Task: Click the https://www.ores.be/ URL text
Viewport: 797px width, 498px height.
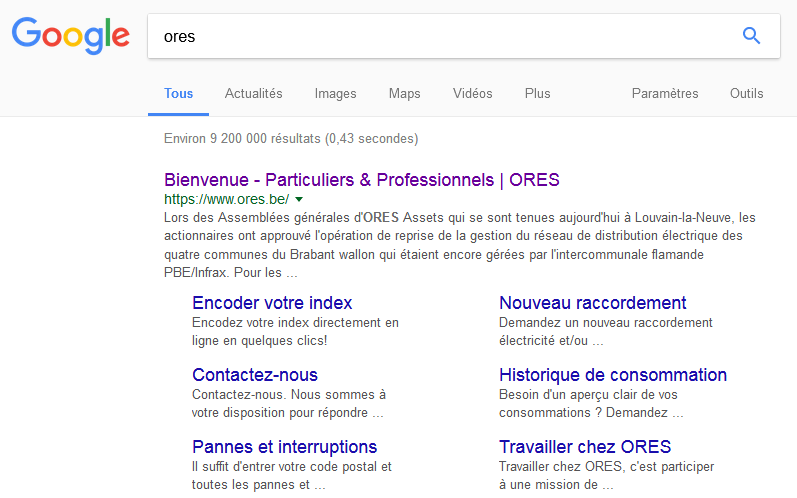Action: coord(226,199)
